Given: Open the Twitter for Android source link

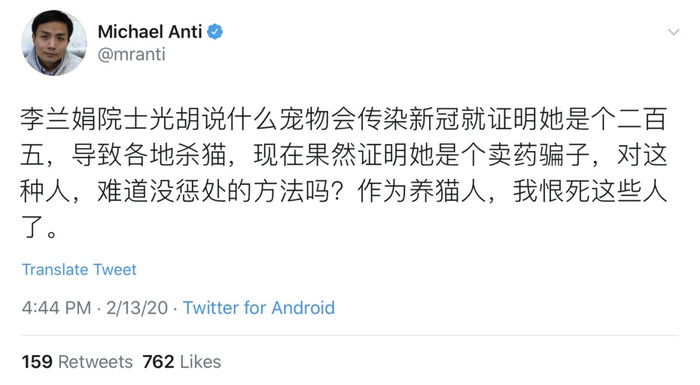Looking at the screenshot, I should click(x=259, y=308).
